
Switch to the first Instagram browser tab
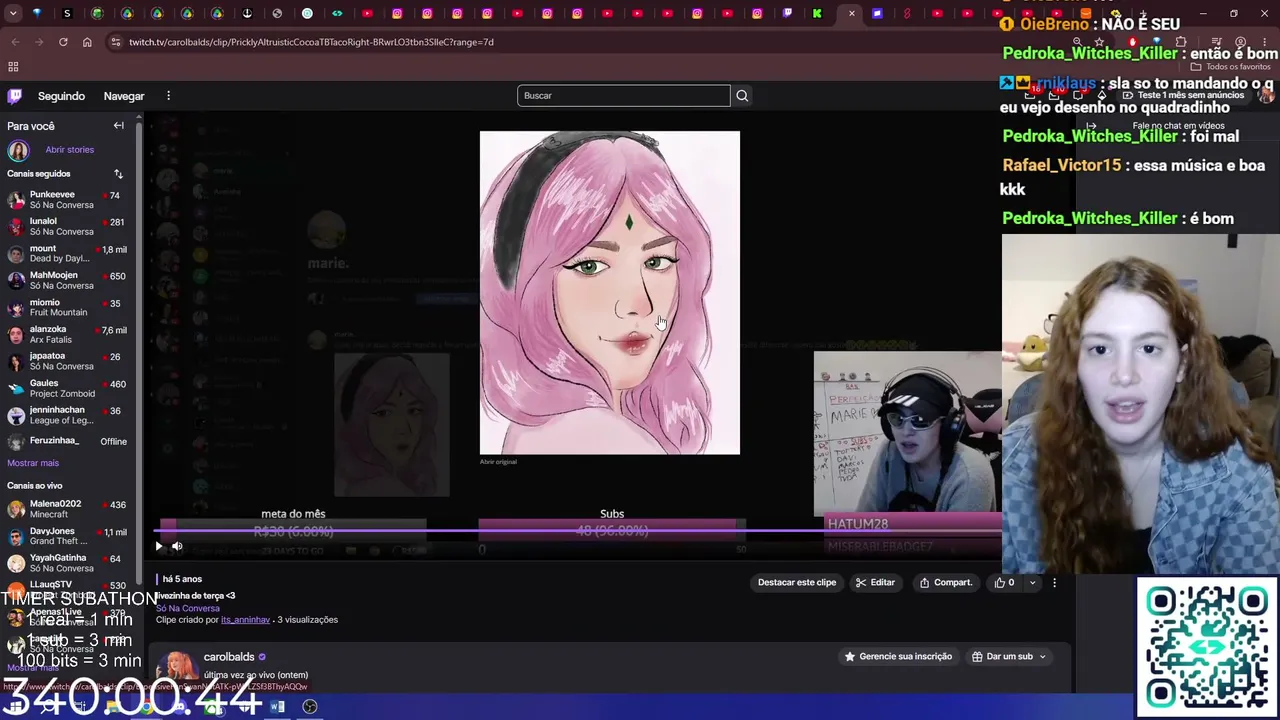397,14
